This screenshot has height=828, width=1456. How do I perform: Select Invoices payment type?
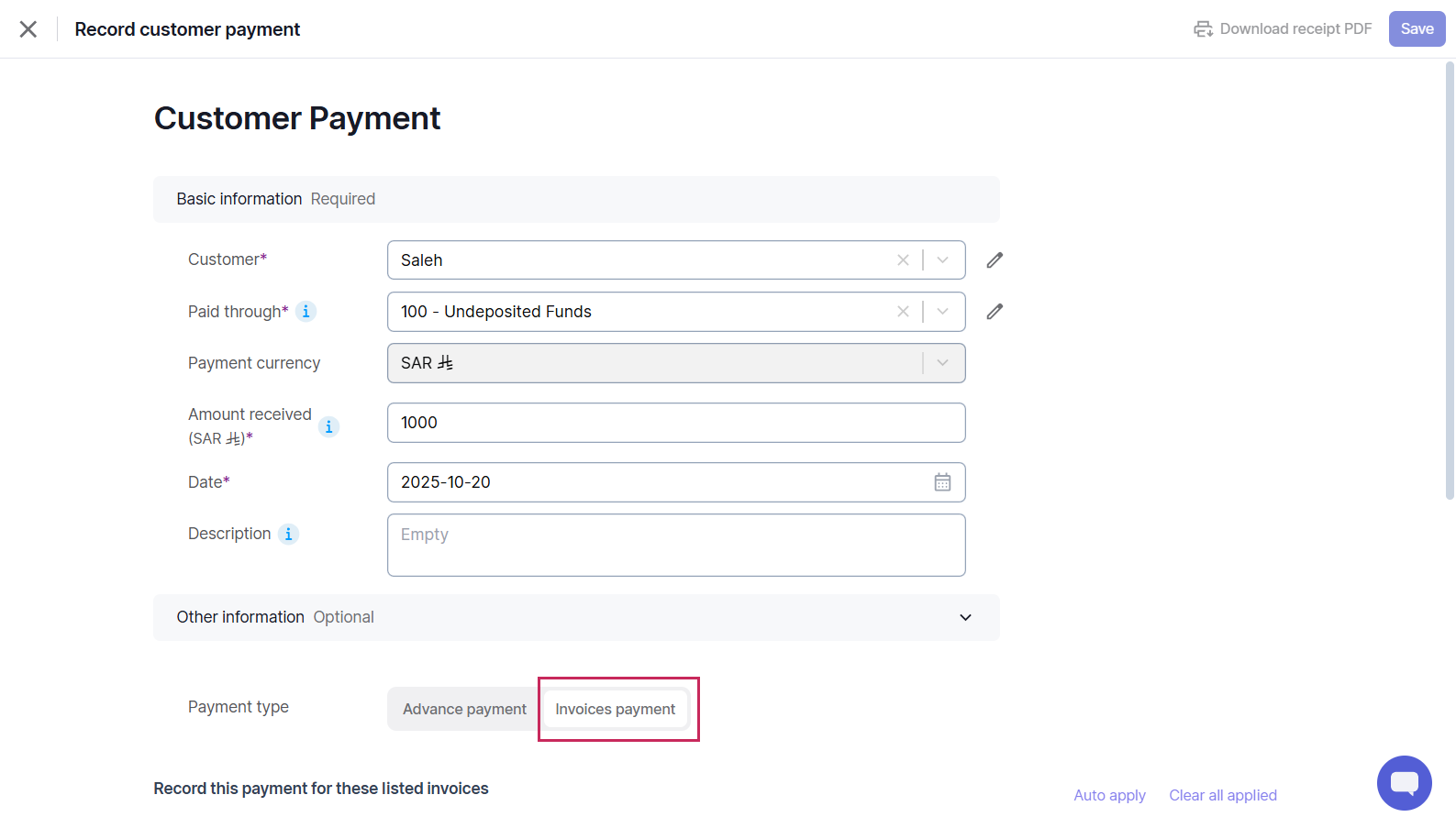615,710
